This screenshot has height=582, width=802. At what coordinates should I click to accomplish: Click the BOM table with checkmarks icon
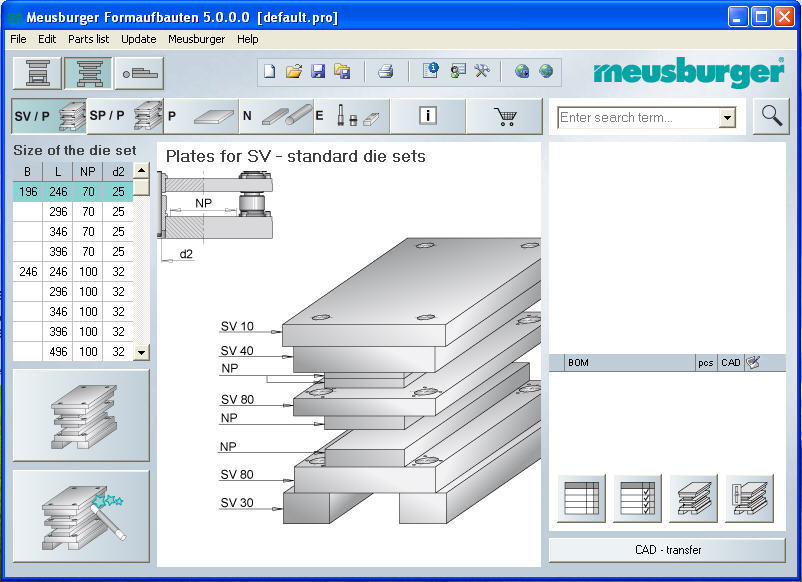point(637,498)
